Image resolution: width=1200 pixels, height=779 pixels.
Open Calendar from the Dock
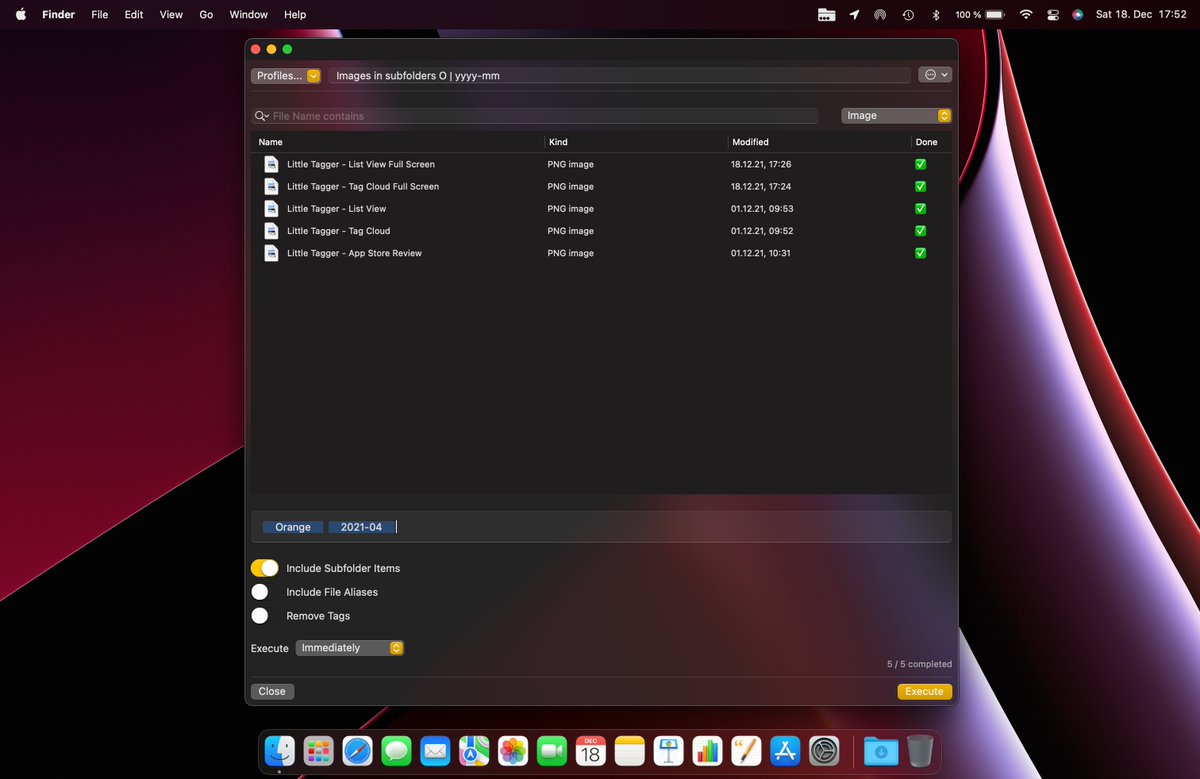tap(590, 749)
